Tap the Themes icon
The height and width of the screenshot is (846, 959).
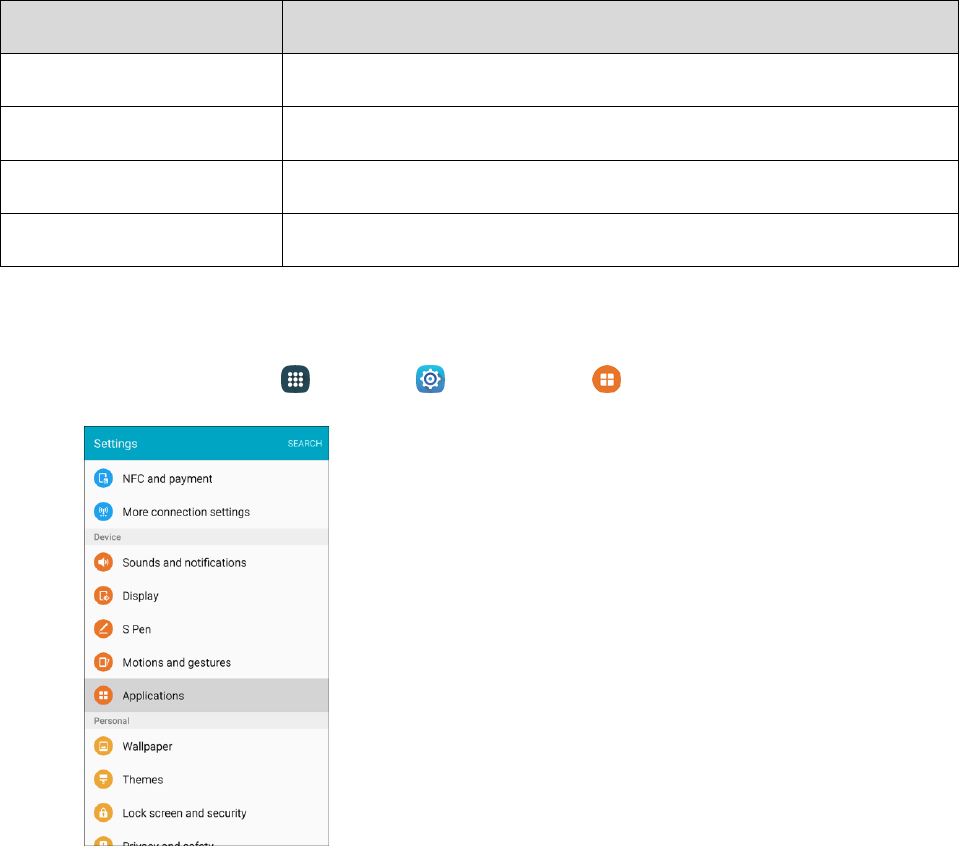(x=103, y=779)
